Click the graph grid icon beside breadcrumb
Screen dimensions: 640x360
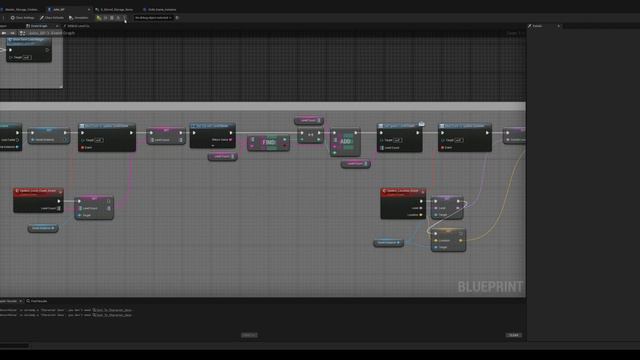pos(22,33)
